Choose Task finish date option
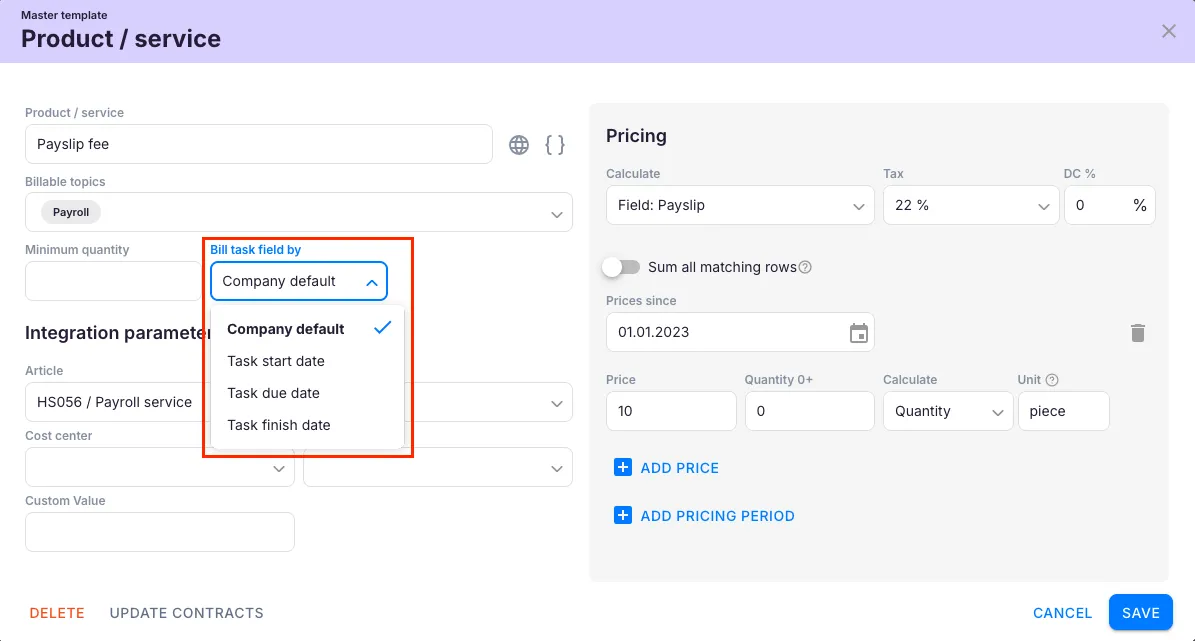This screenshot has width=1195, height=641. point(279,425)
